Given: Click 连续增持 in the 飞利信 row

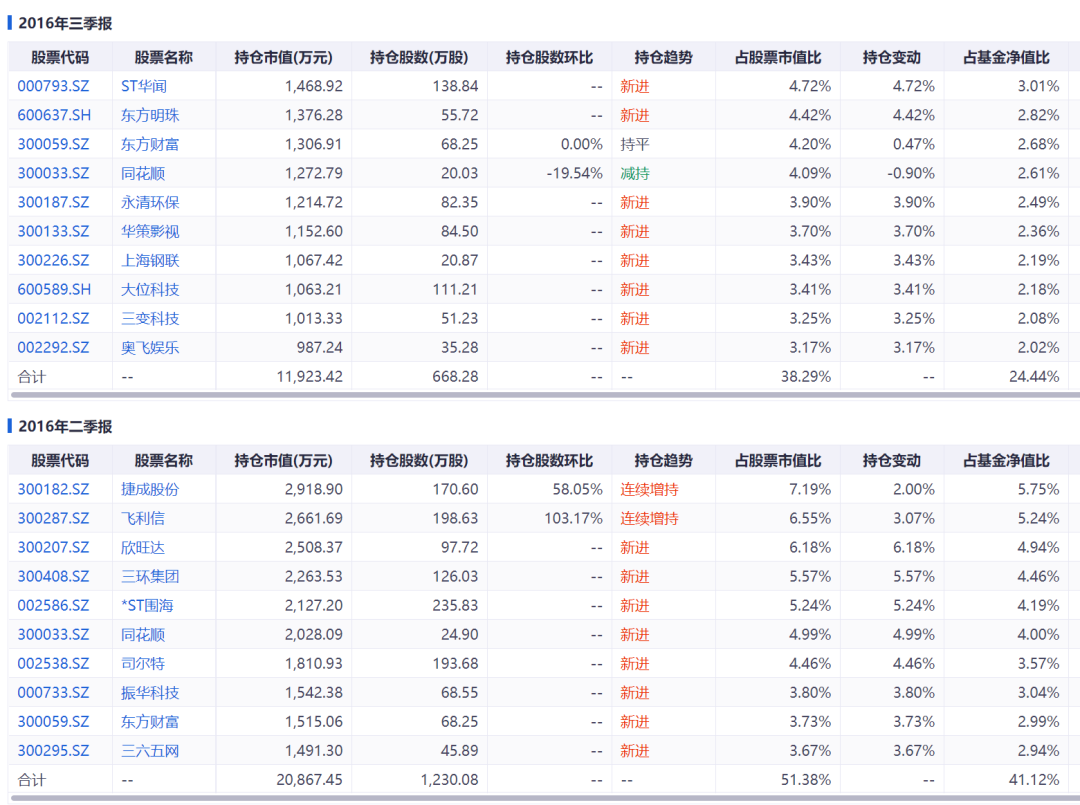Looking at the screenshot, I should [650, 518].
